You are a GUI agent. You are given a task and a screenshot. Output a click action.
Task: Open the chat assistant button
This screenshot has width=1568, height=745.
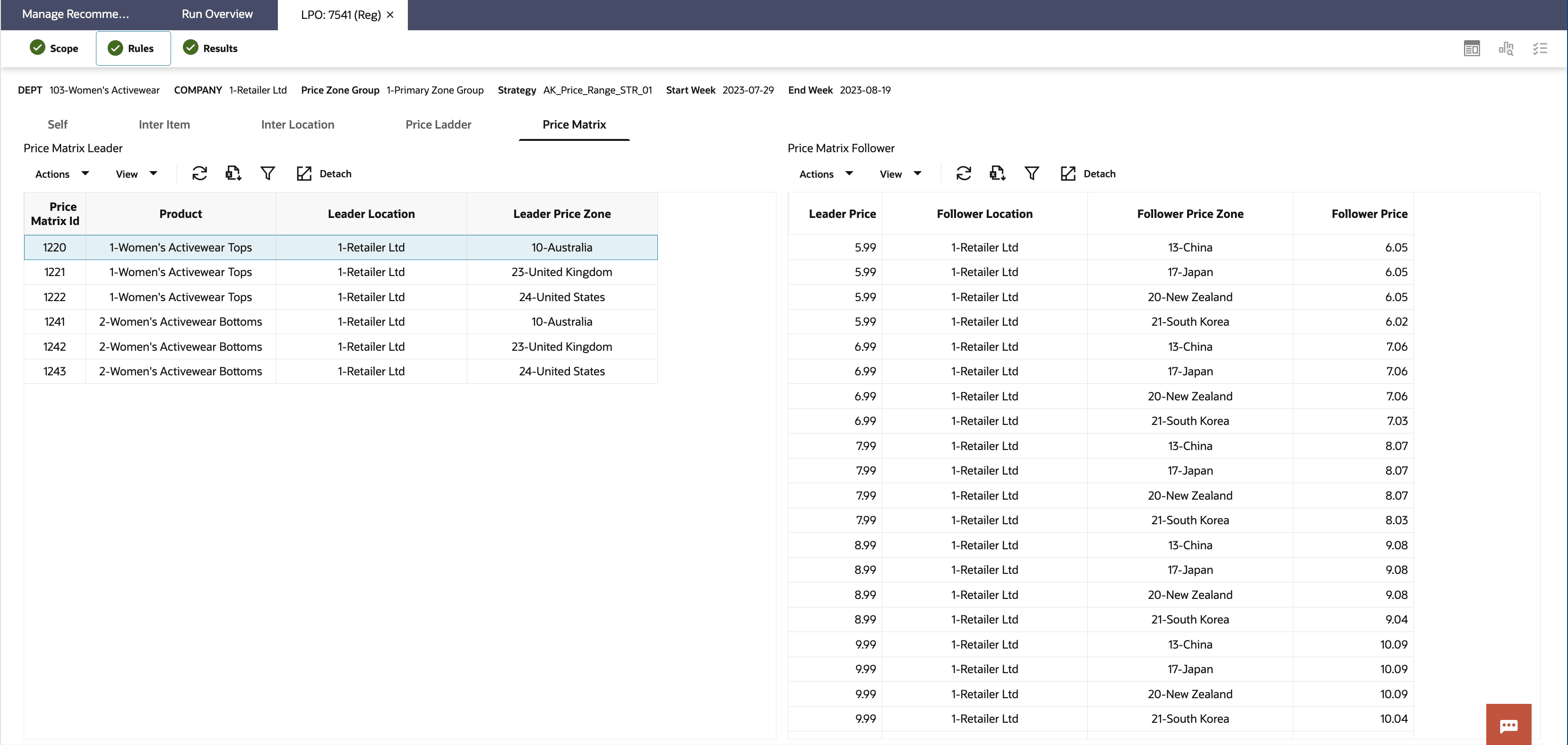click(1508, 725)
